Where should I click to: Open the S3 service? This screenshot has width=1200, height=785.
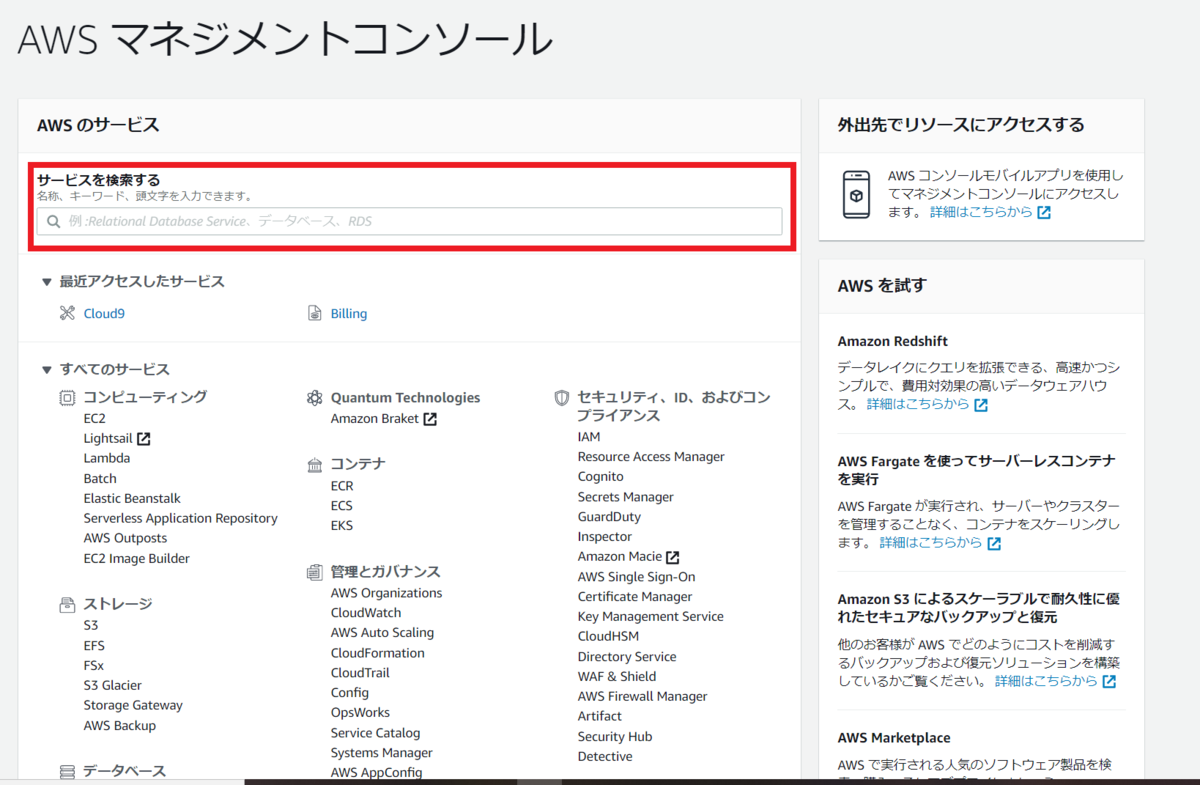pyautogui.click(x=91, y=625)
